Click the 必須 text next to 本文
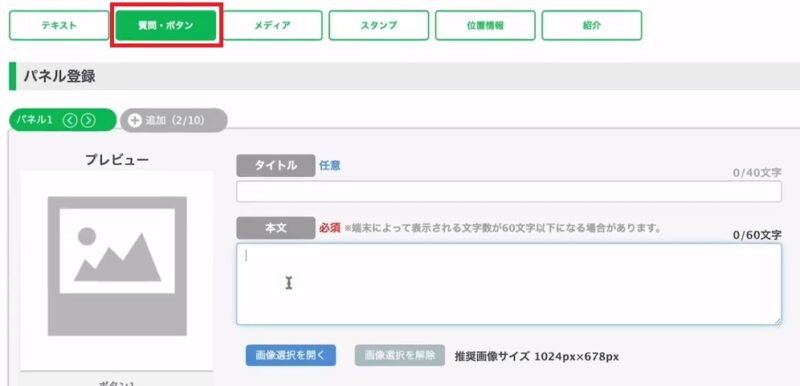The width and height of the screenshot is (800, 386). point(330,228)
